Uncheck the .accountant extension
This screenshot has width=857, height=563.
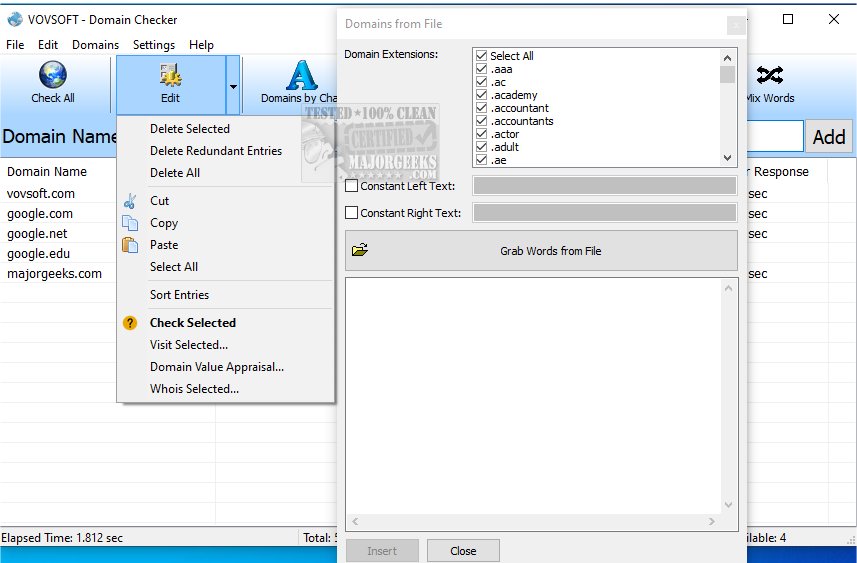point(482,108)
